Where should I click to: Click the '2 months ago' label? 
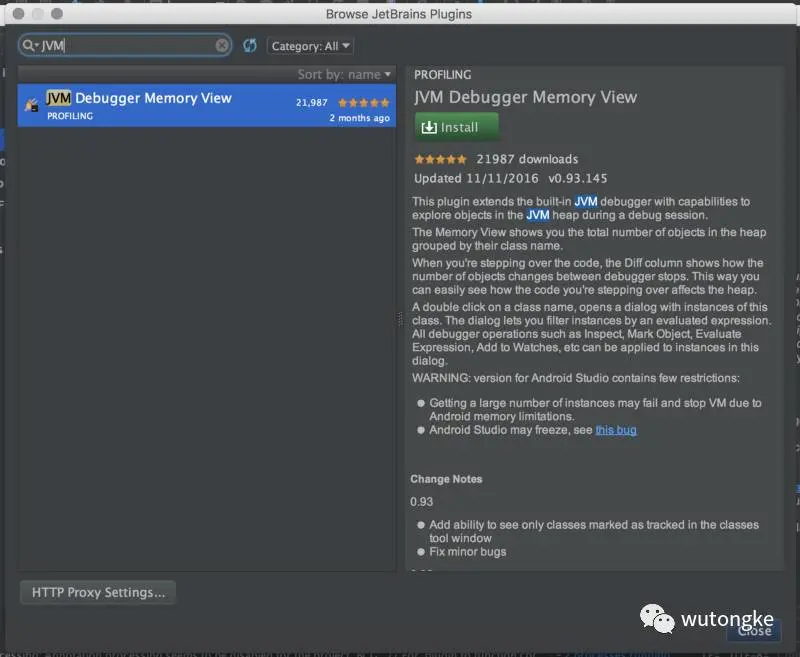coord(360,118)
